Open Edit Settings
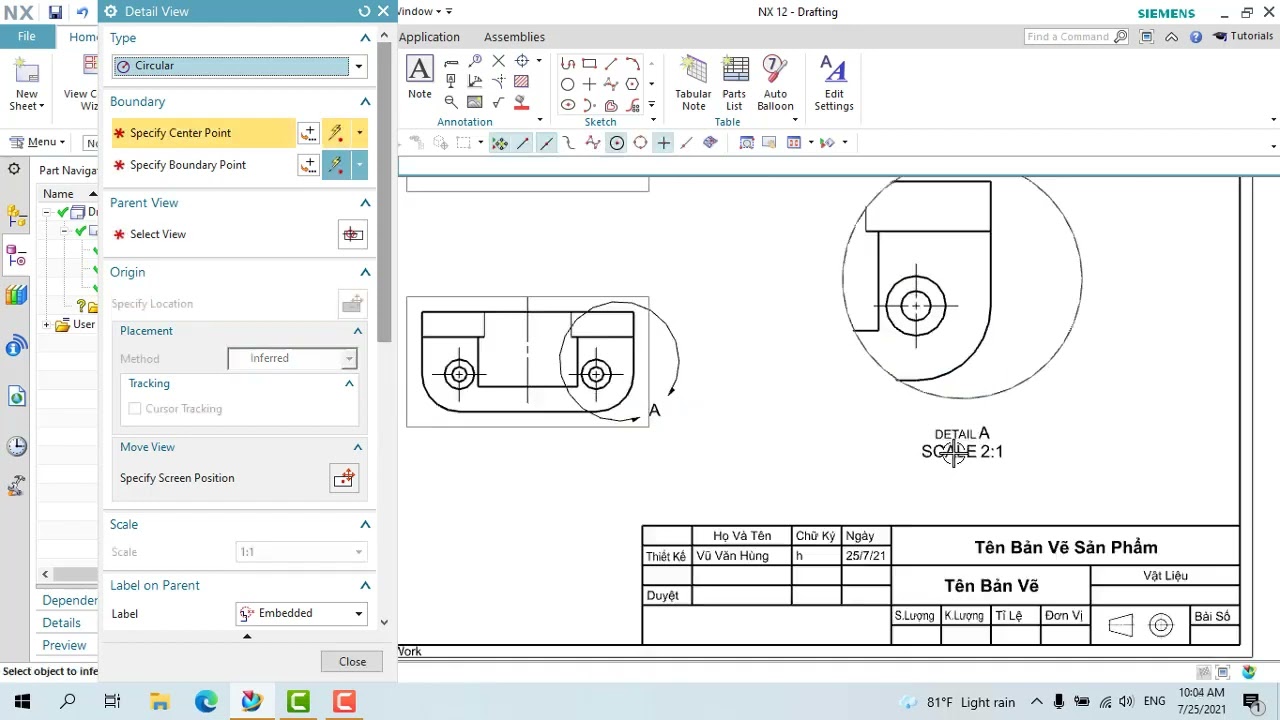This screenshot has height=720, width=1280. [x=833, y=83]
